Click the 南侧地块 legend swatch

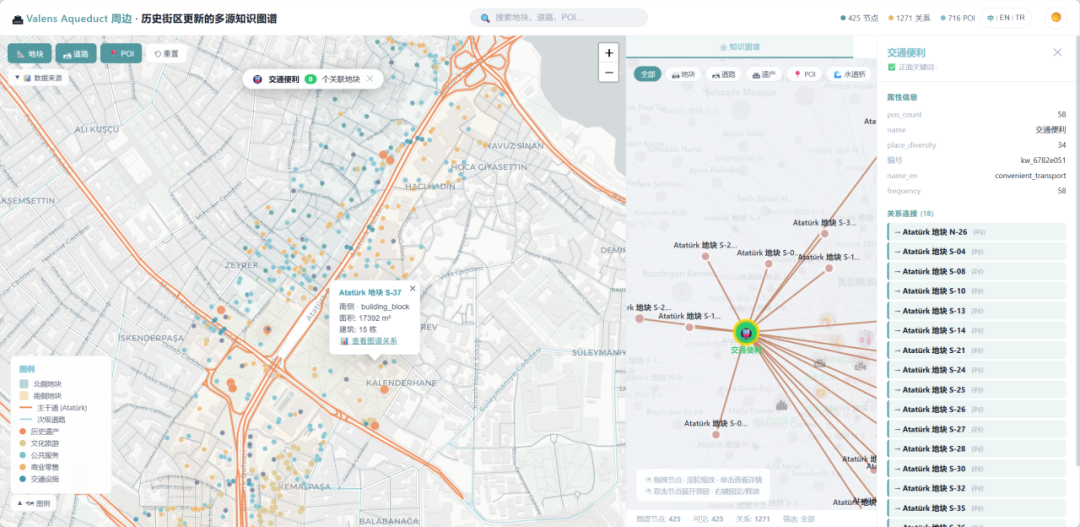pyautogui.click(x=24, y=395)
